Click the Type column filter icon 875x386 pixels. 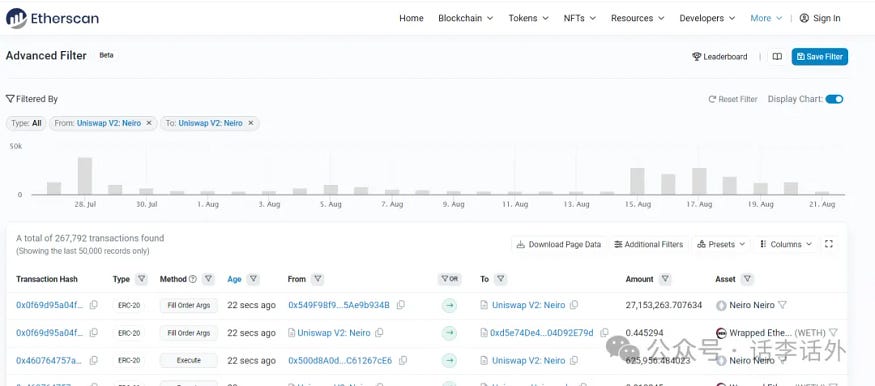pos(142,279)
